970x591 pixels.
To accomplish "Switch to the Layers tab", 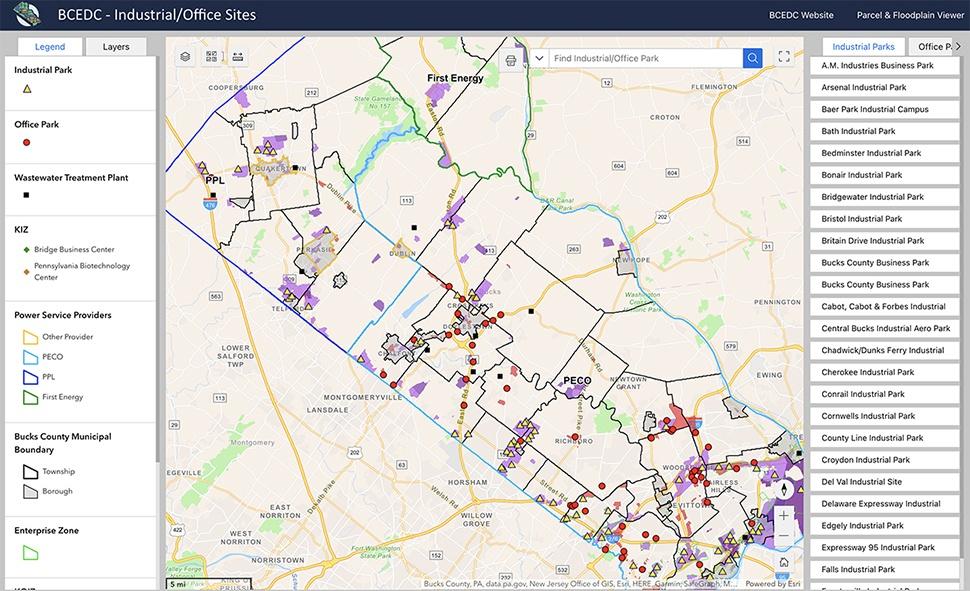I will [x=116, y=47].
